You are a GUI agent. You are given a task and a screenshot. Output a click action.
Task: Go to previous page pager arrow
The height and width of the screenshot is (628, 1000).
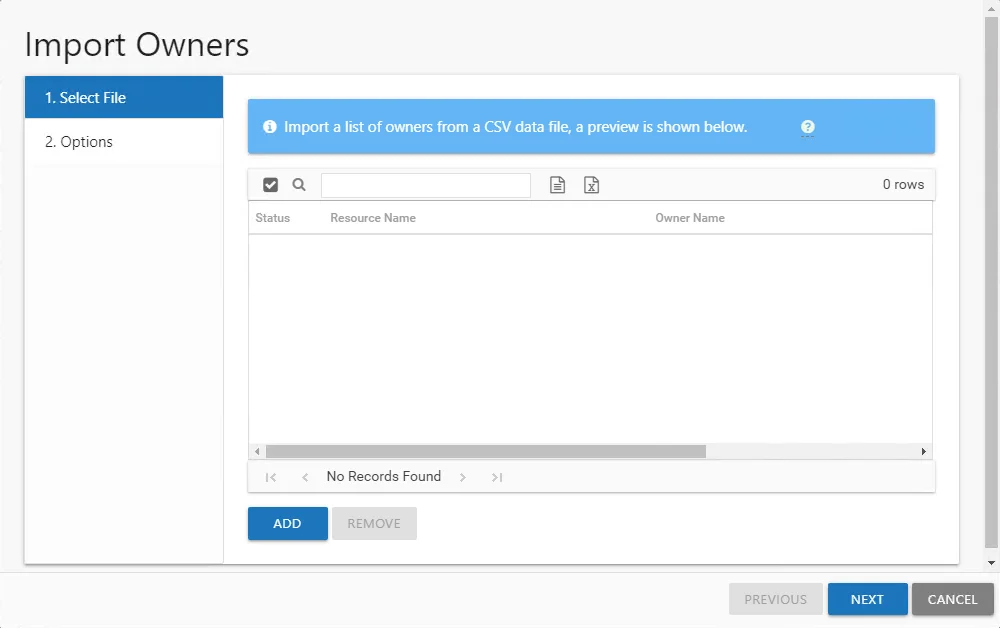click(305, 477)
